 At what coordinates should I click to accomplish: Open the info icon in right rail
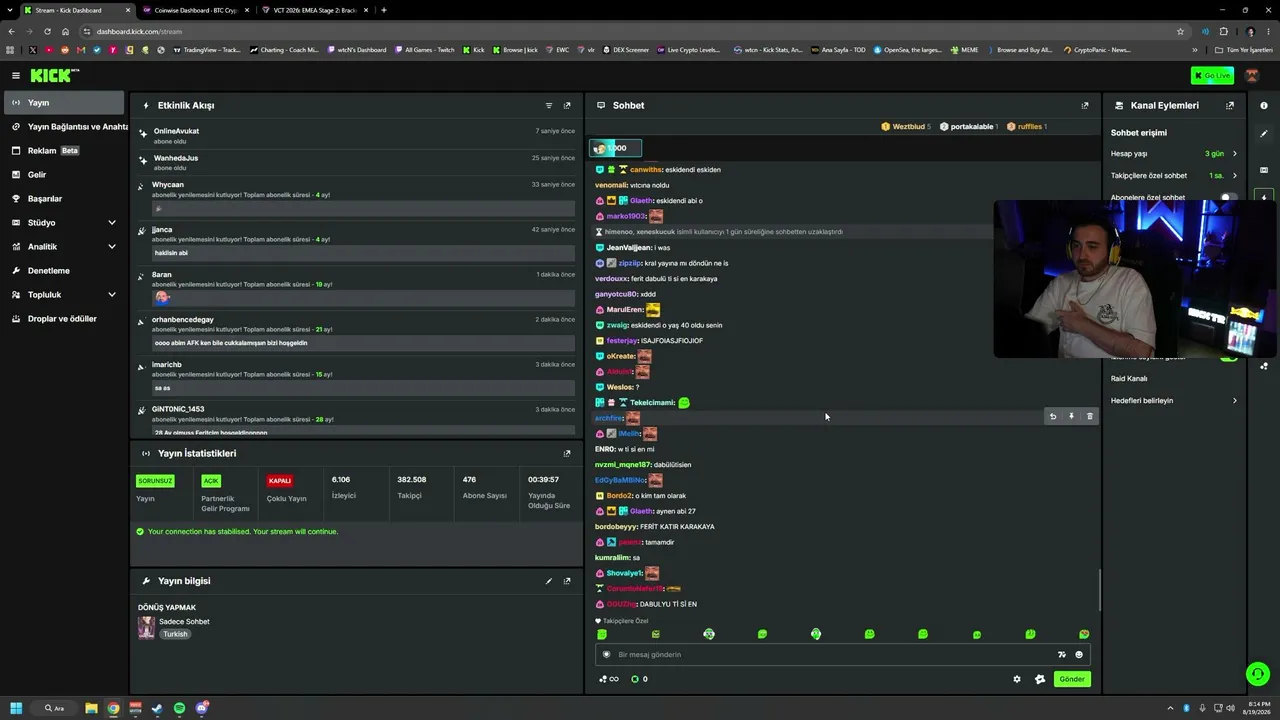click(1264, 105)
